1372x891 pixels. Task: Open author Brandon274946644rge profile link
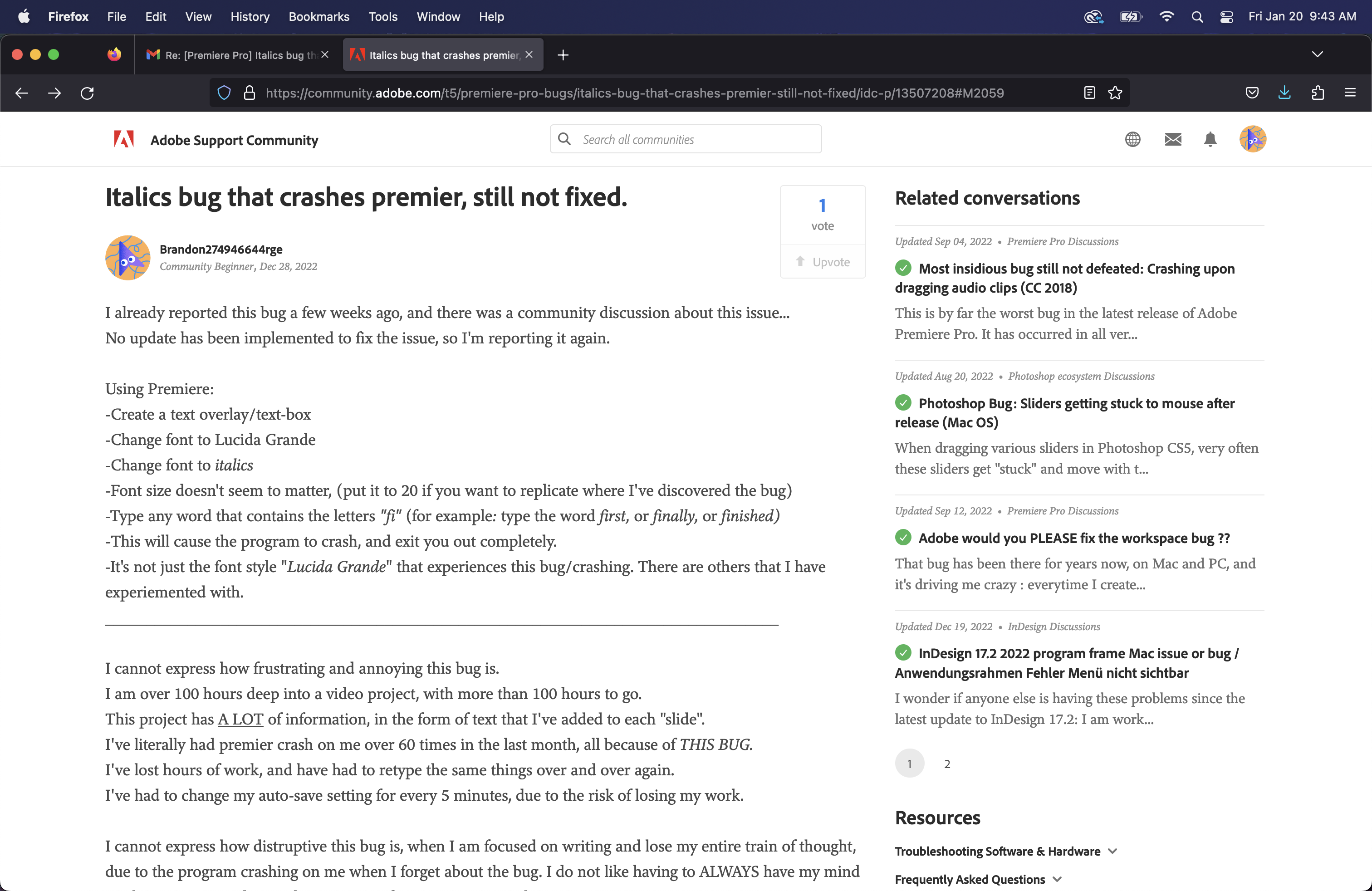tap(221, 249)
